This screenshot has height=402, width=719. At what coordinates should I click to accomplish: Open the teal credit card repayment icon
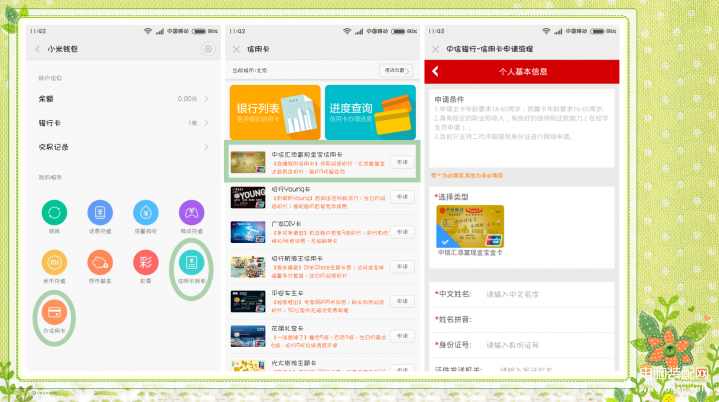pos(191,262)
